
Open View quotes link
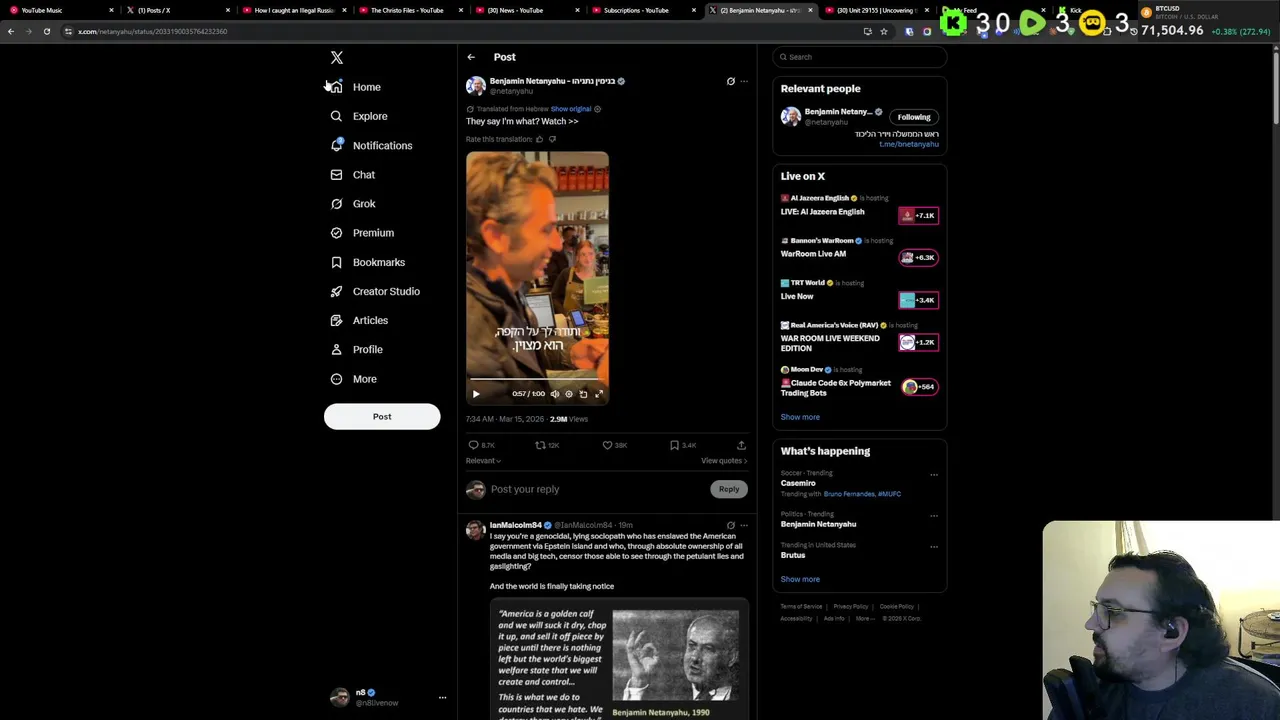click(x=724, y=461)
